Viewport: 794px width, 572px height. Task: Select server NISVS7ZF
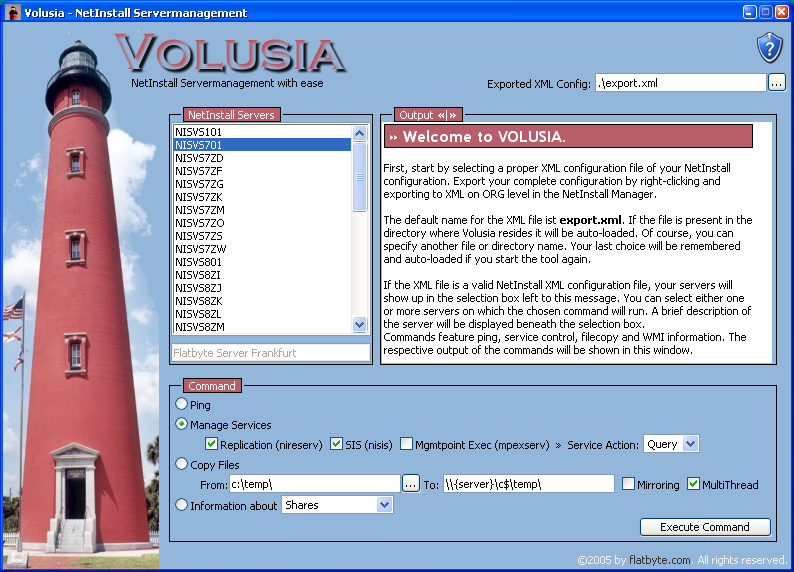click(262, 171)
